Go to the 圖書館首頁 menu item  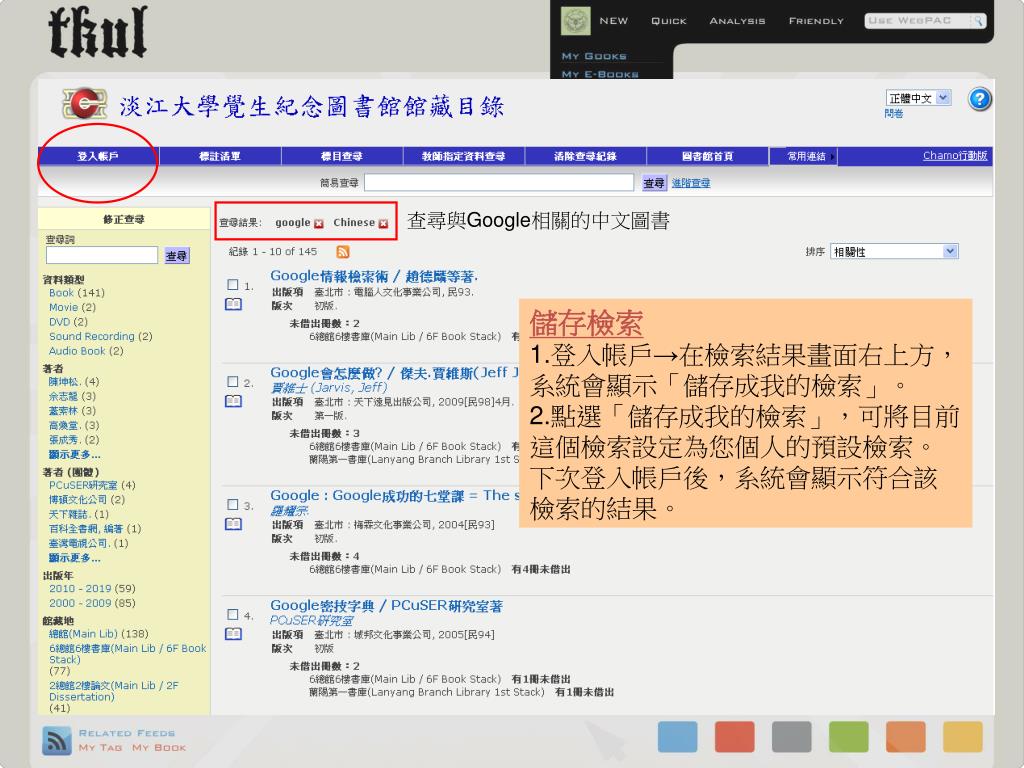[707, 156]
